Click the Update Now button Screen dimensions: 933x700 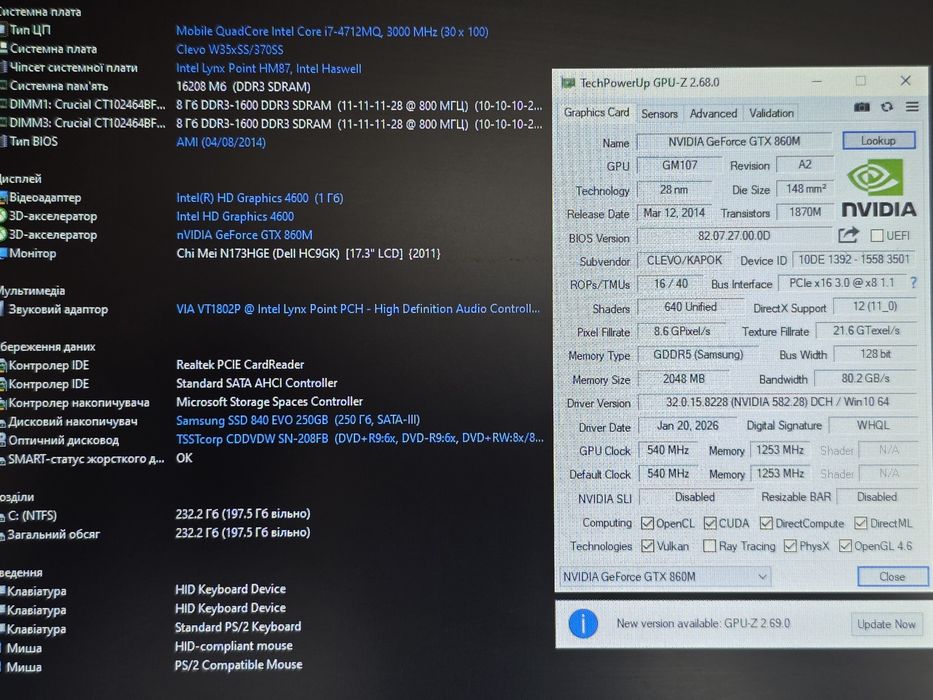pos(886,624)
